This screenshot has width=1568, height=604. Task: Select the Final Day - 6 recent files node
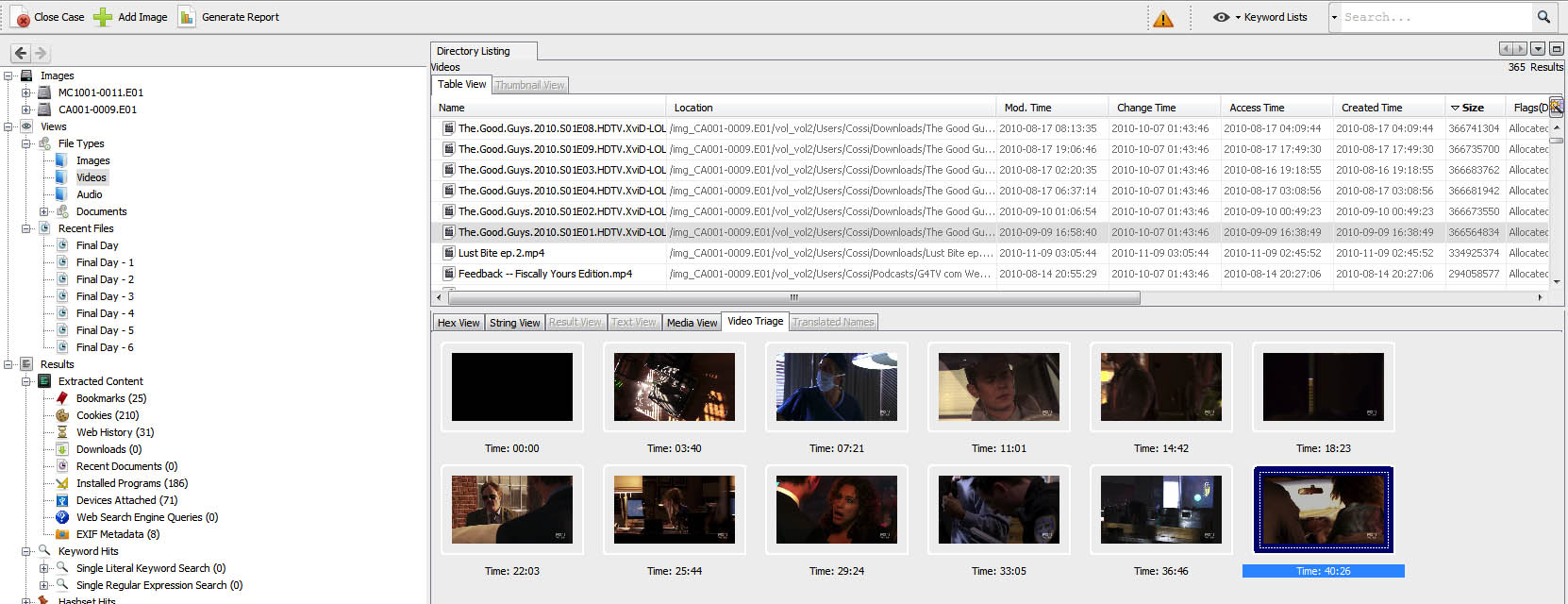click(105, 347)
